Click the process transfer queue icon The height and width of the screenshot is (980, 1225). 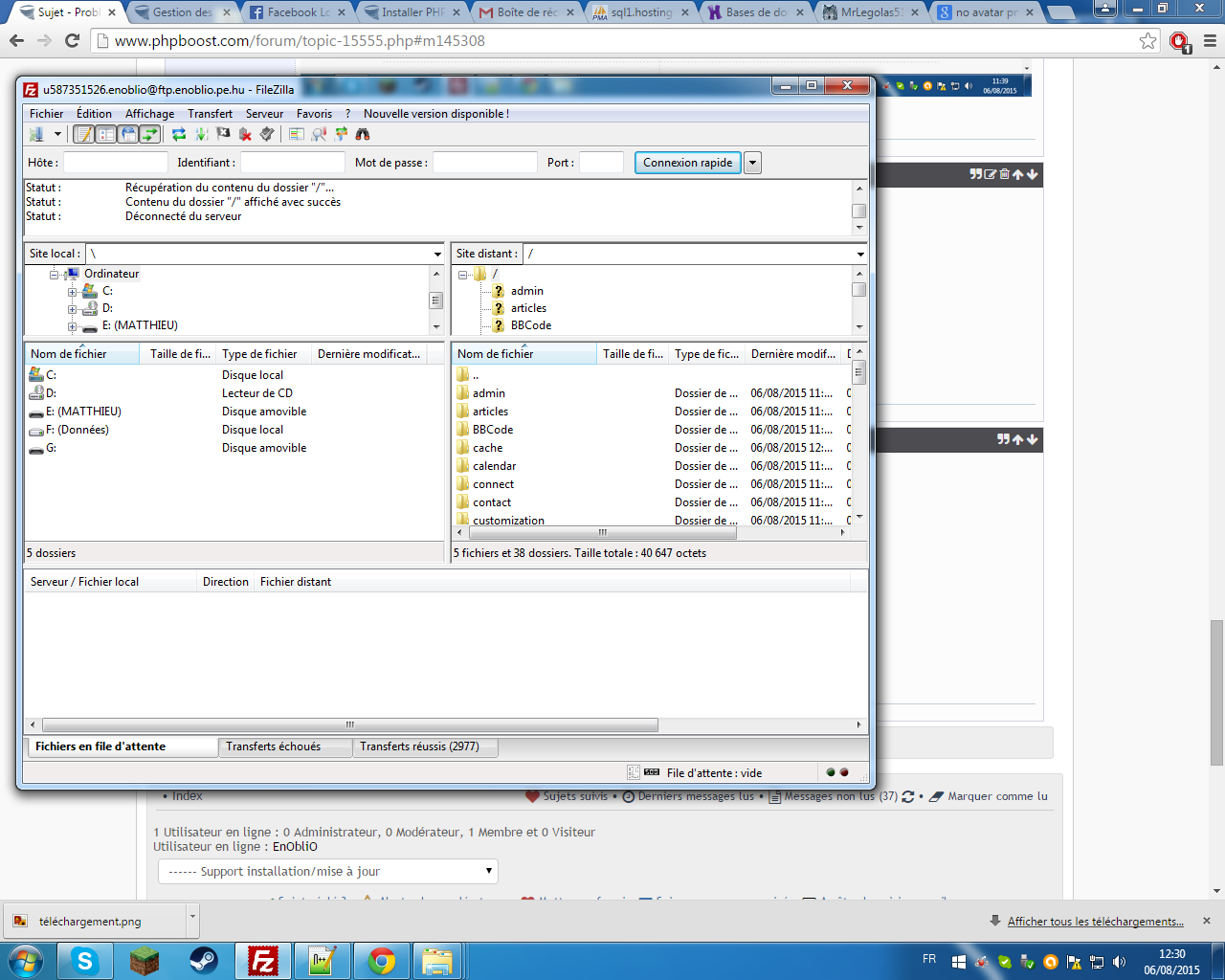tap(201, 135)
